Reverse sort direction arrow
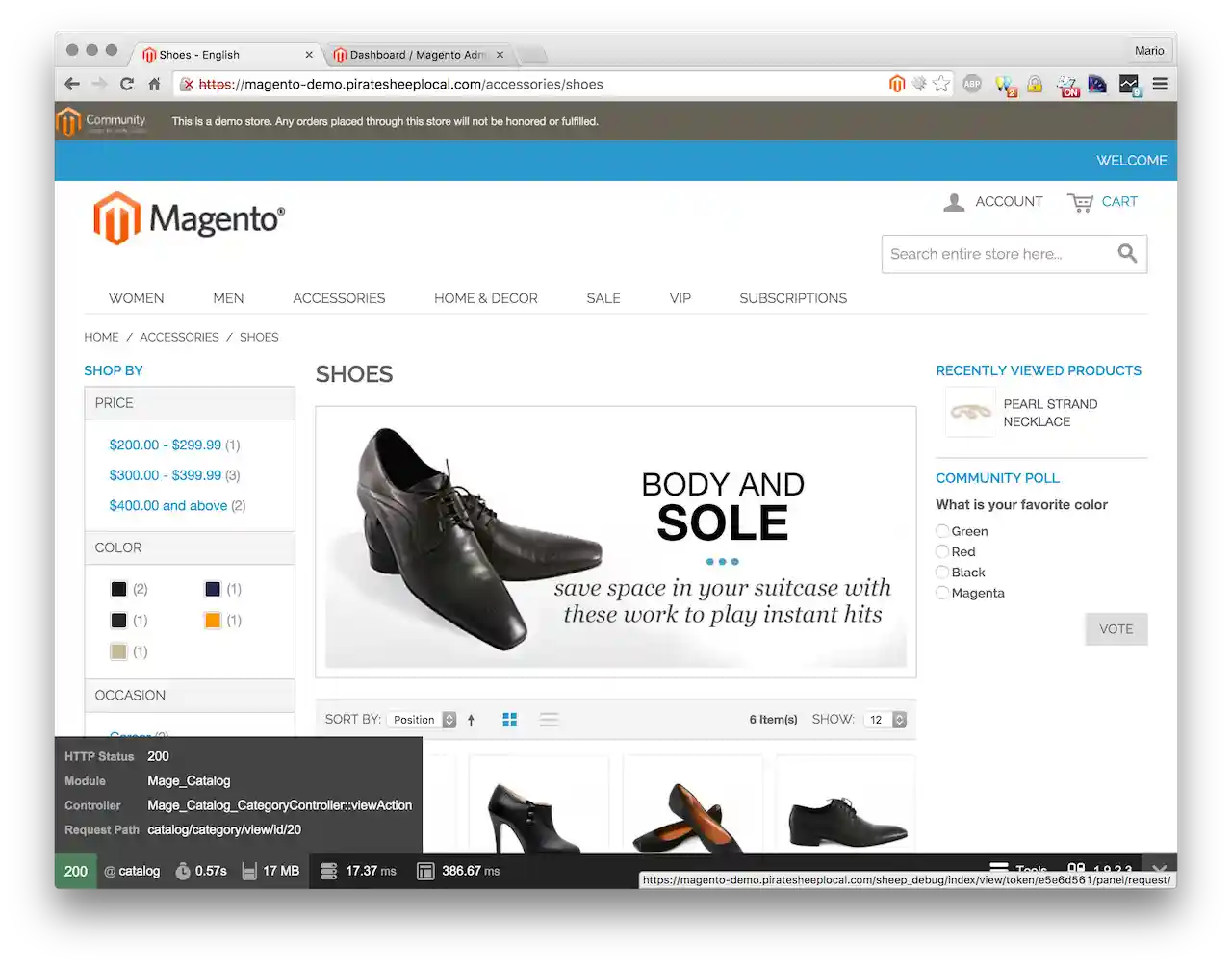 pyautogui.click(x=472, y=720)
